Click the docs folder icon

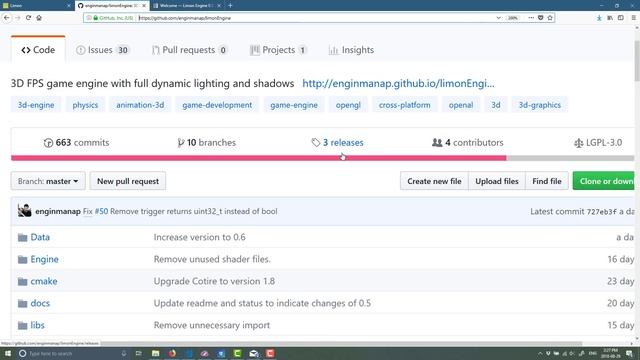[22, 304]
